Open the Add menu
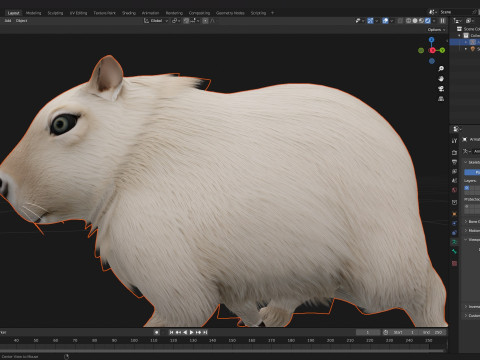The width and height of the screenshot is (480, 360). (x=8, y=21)
